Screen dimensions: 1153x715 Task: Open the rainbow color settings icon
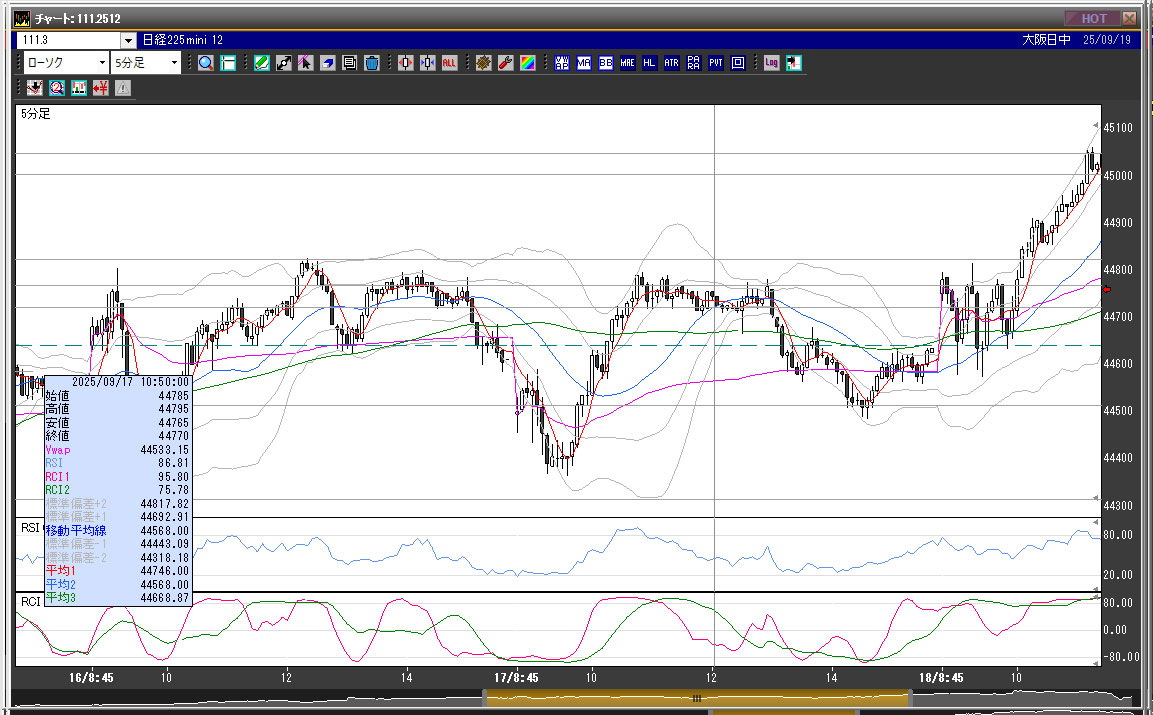(527, 63)
